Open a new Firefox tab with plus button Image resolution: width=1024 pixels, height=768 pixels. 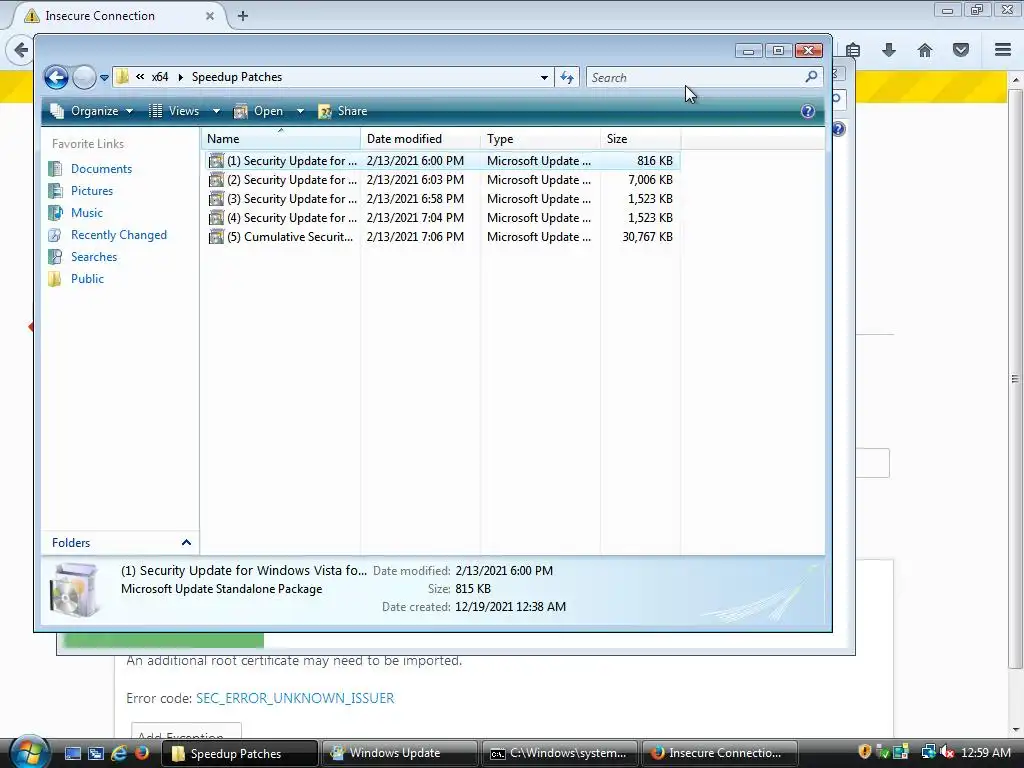point(243,16)
